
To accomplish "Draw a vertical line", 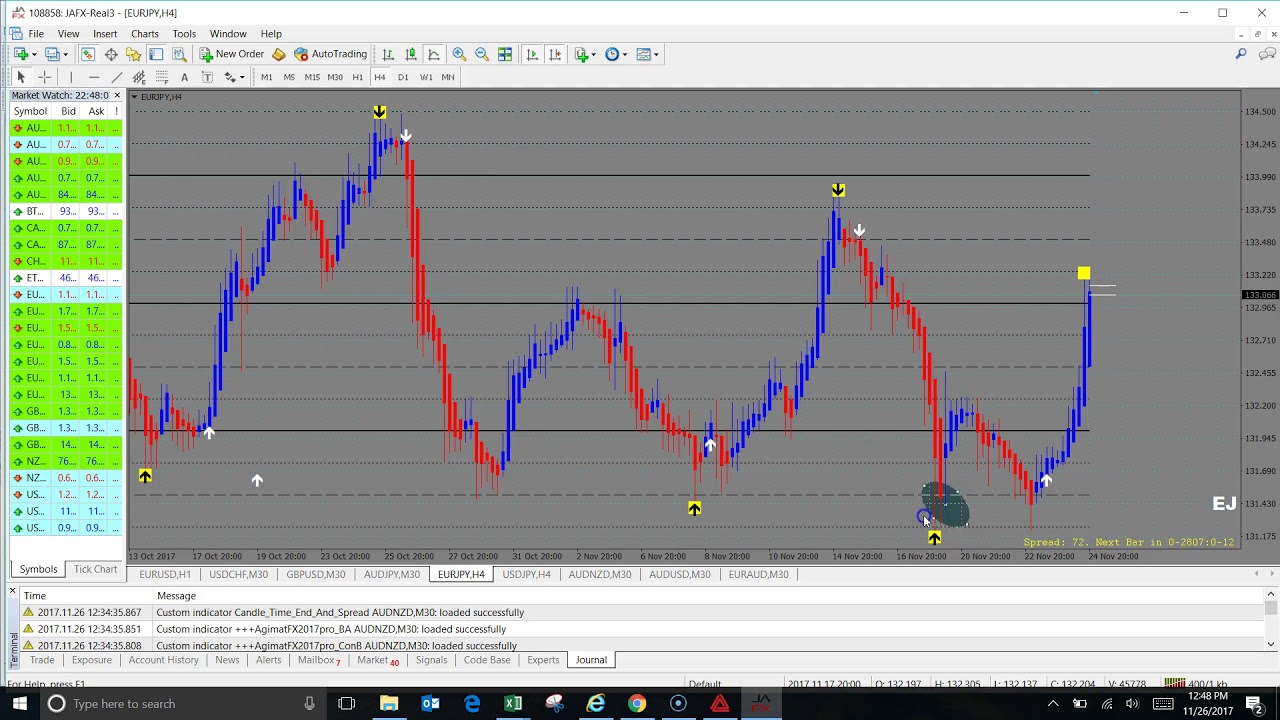I will [x=71, y=77].
